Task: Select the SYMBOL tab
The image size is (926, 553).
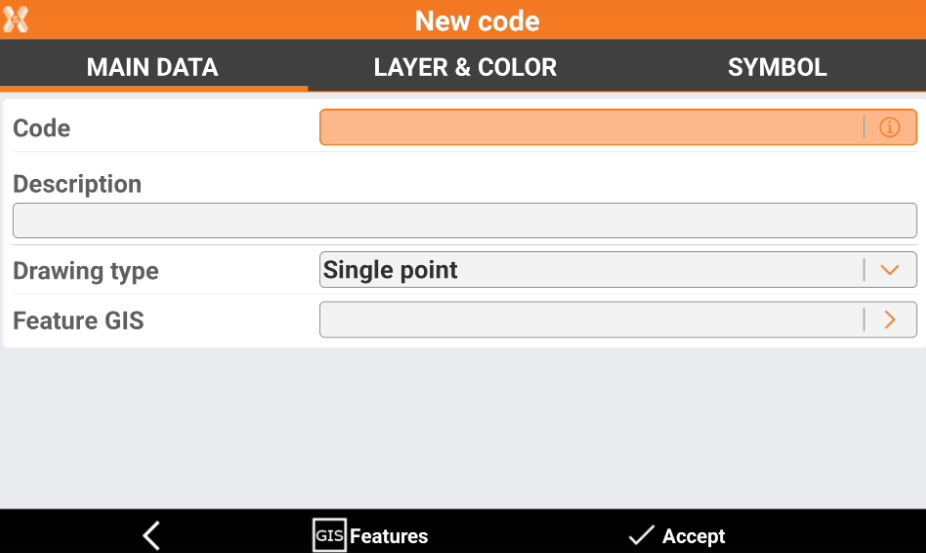Action: coord(777,68)
